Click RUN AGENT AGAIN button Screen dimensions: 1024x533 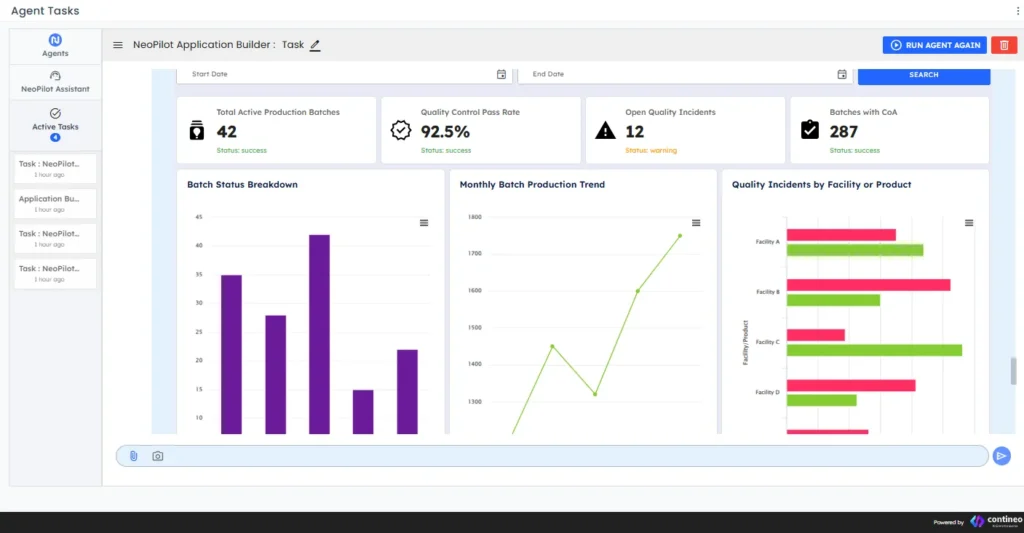point(935,45)
